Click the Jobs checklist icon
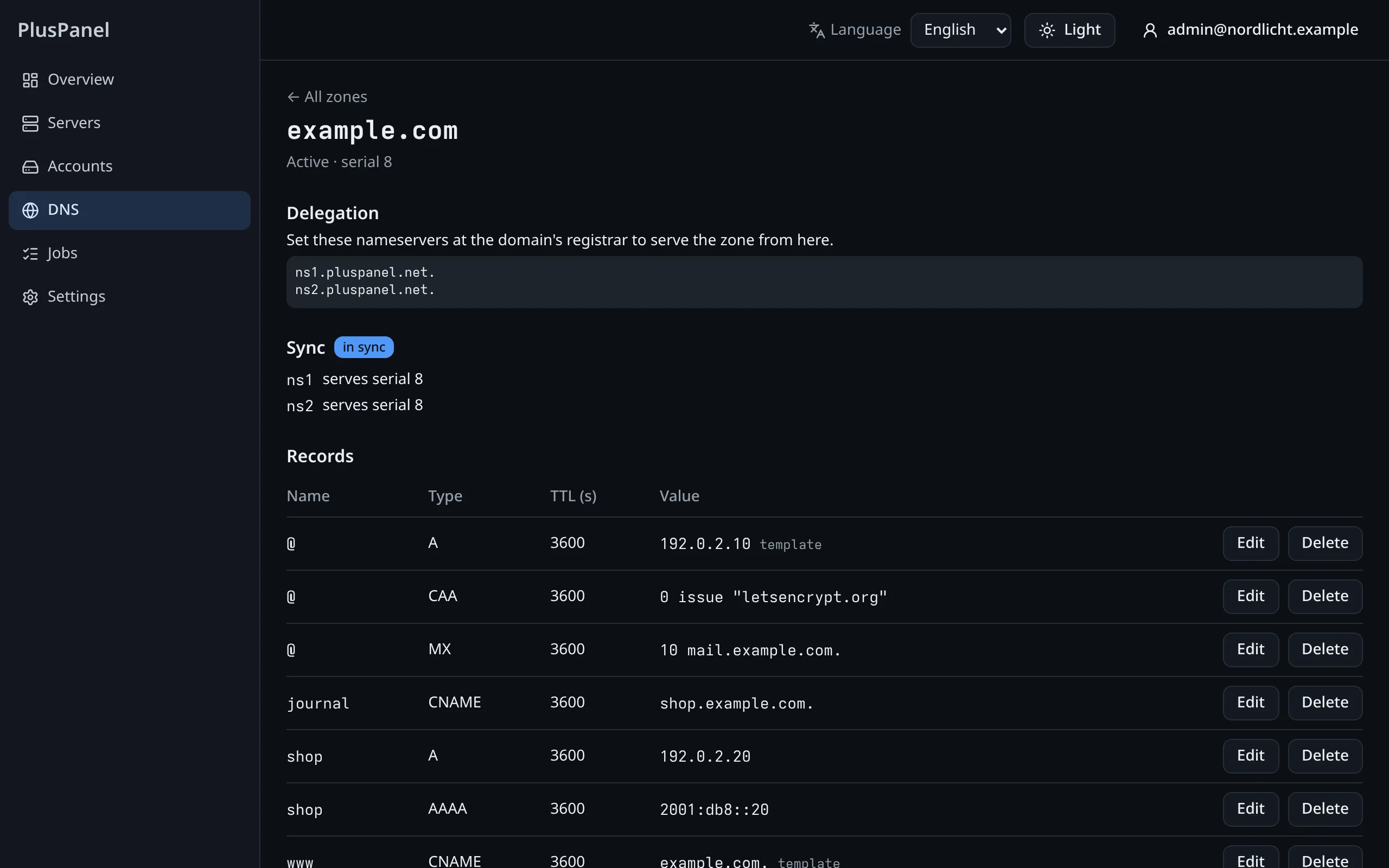 (30, 253)
